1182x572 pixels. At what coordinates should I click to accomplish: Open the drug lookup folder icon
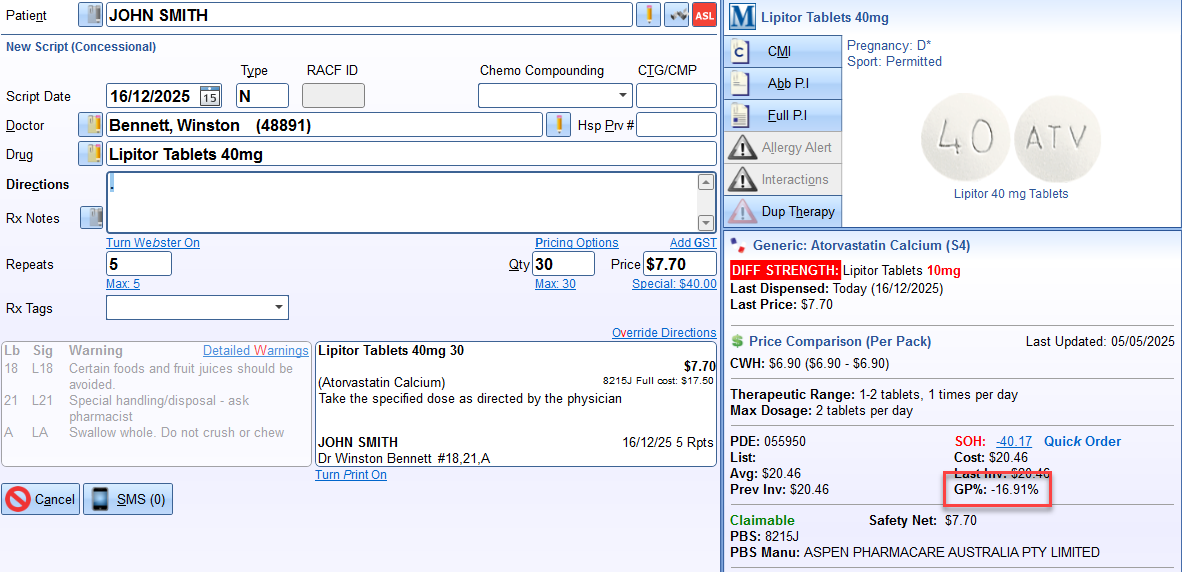click(x=90, y=154)
